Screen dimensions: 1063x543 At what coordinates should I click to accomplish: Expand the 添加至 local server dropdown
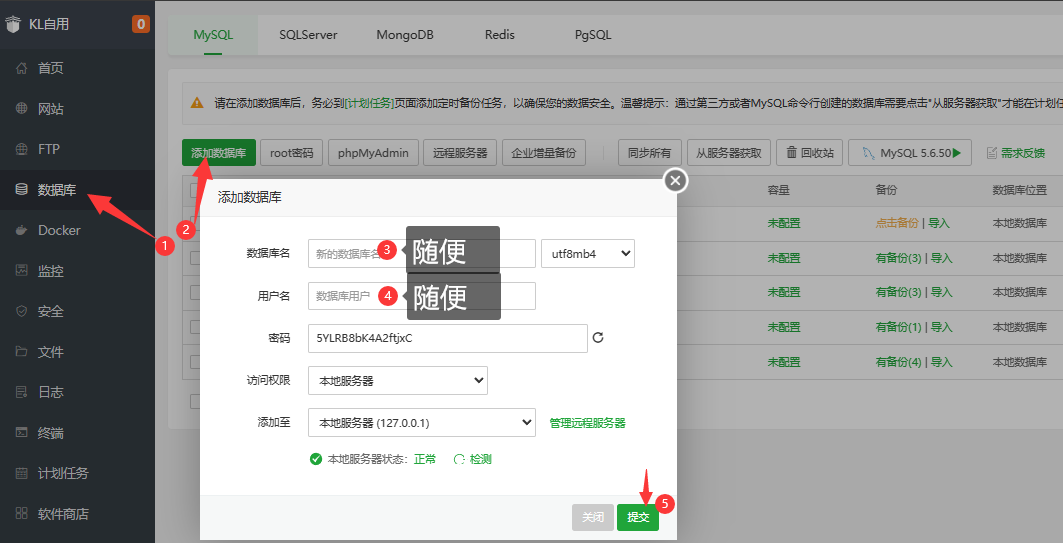point(421,423)
